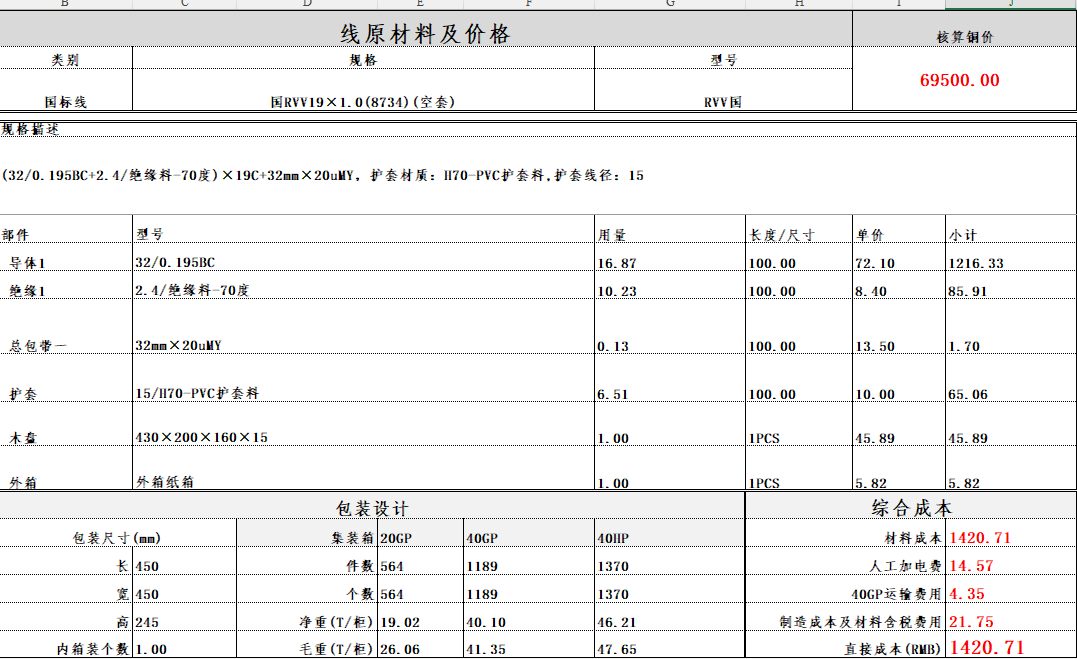
Task: Select the 国标线 category cell
Action: point(66,102)
